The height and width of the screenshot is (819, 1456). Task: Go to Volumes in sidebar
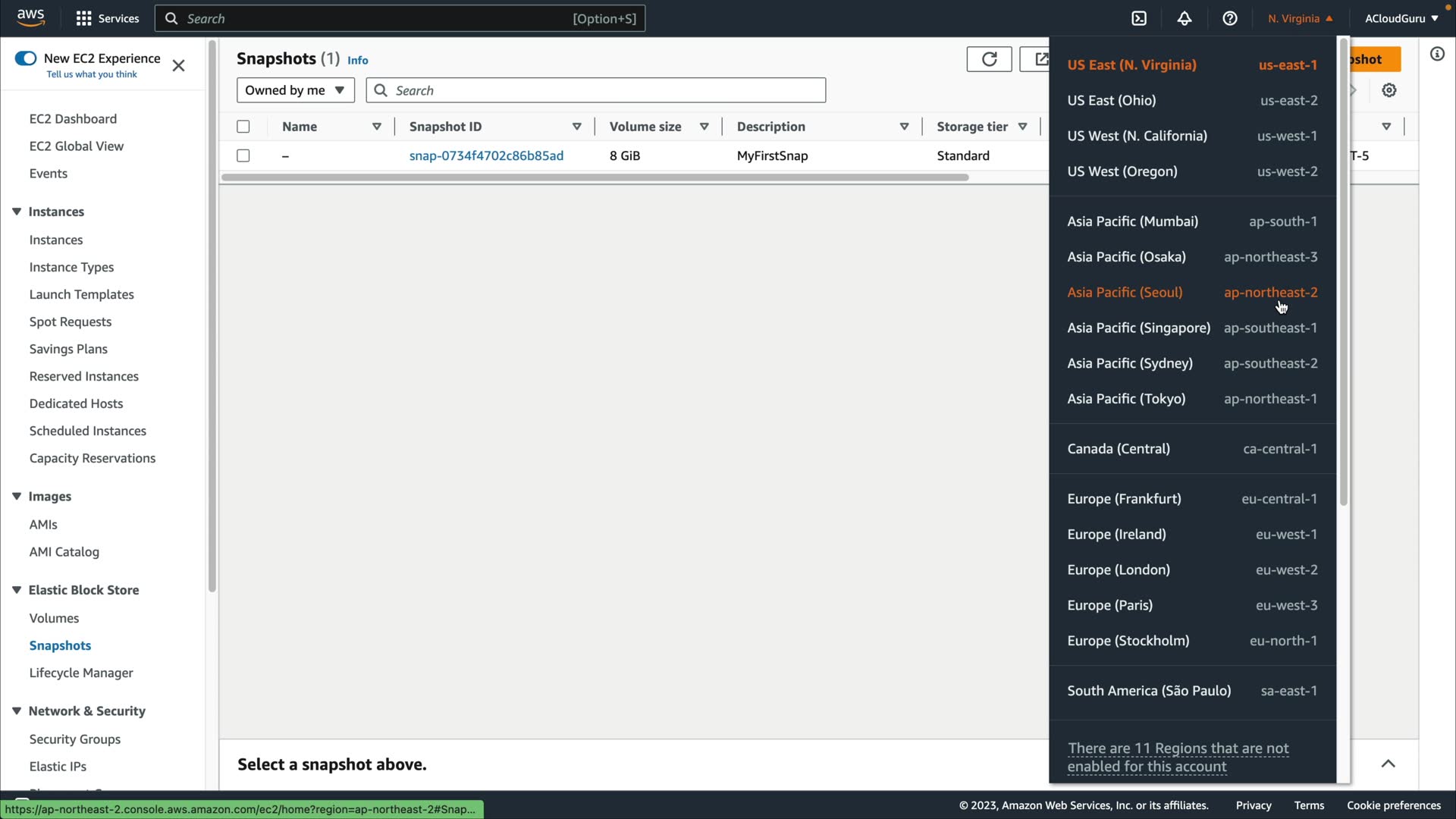click(x=54, y=618)
